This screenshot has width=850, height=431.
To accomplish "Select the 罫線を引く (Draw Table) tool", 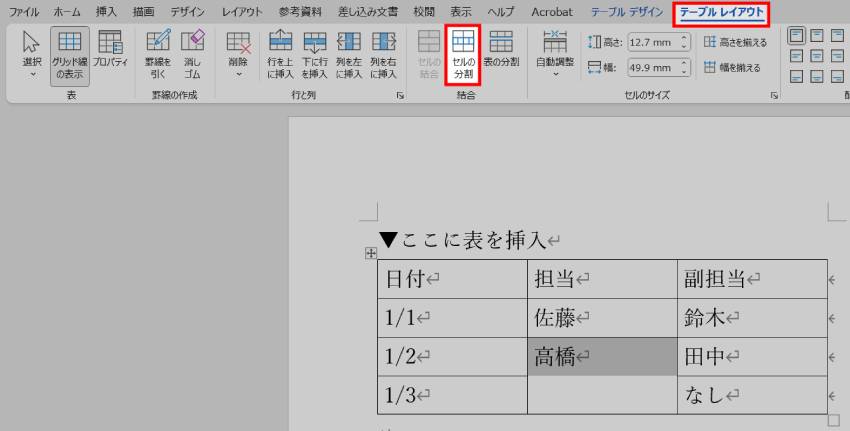I will pyautogui.click(x=158, y=54).
